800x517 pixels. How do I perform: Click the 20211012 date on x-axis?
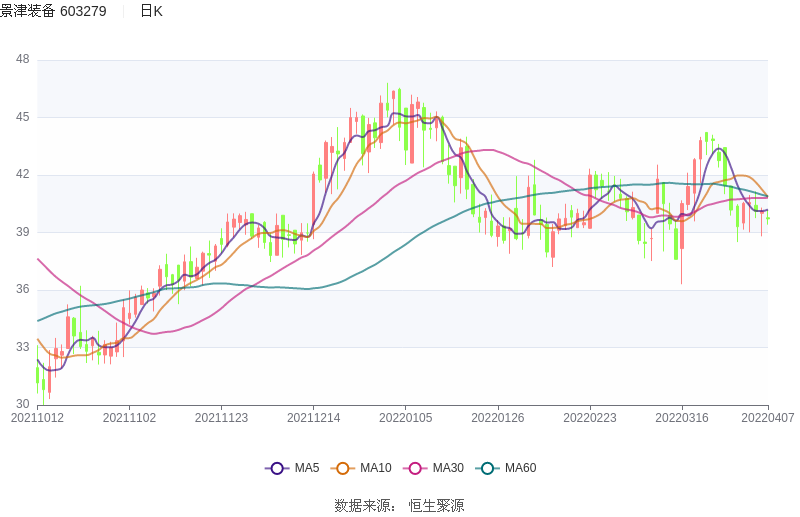click(x=38, y=418)
